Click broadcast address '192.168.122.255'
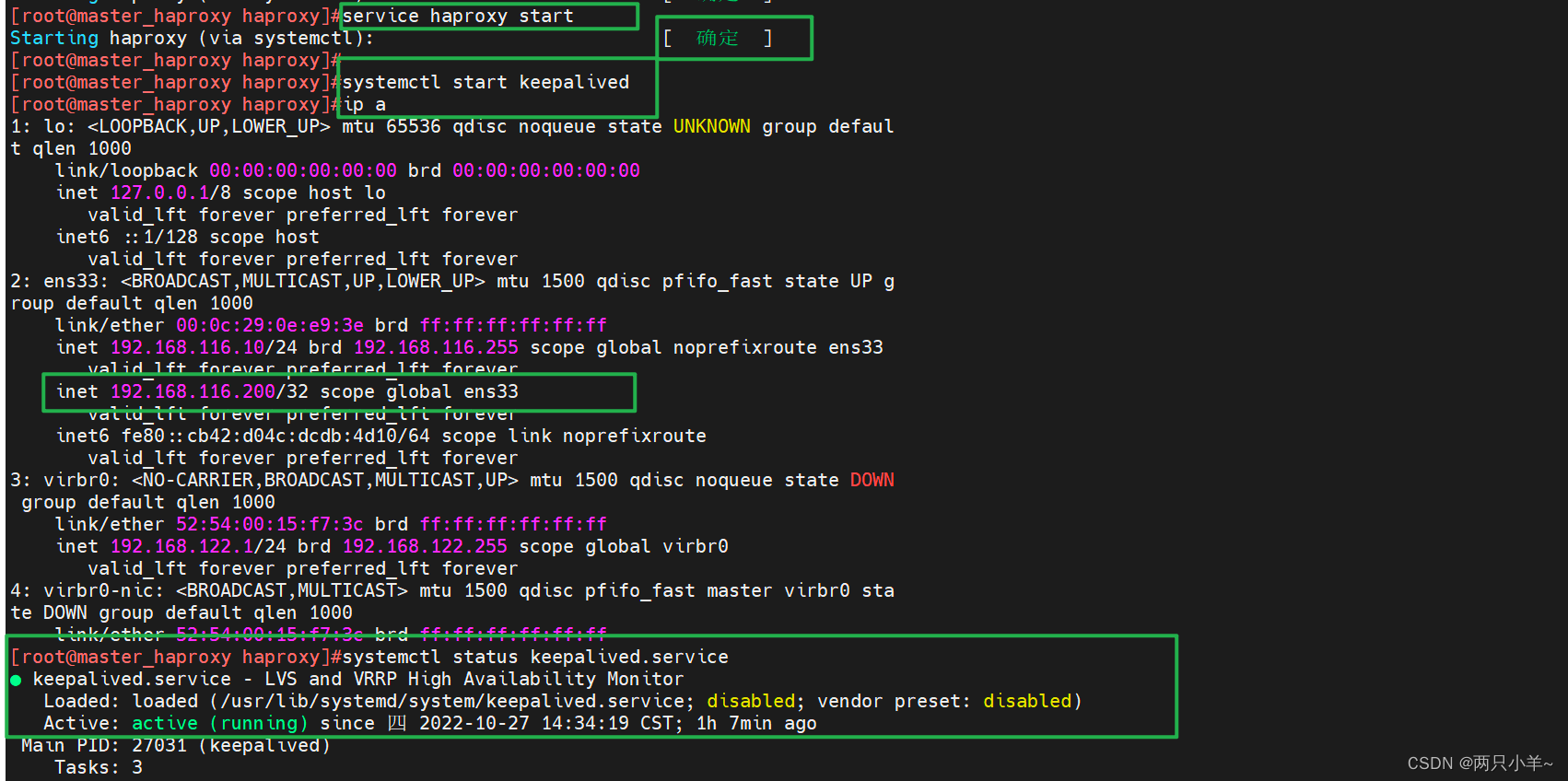The image size is (1568, 781). click(x=425, y=546)
